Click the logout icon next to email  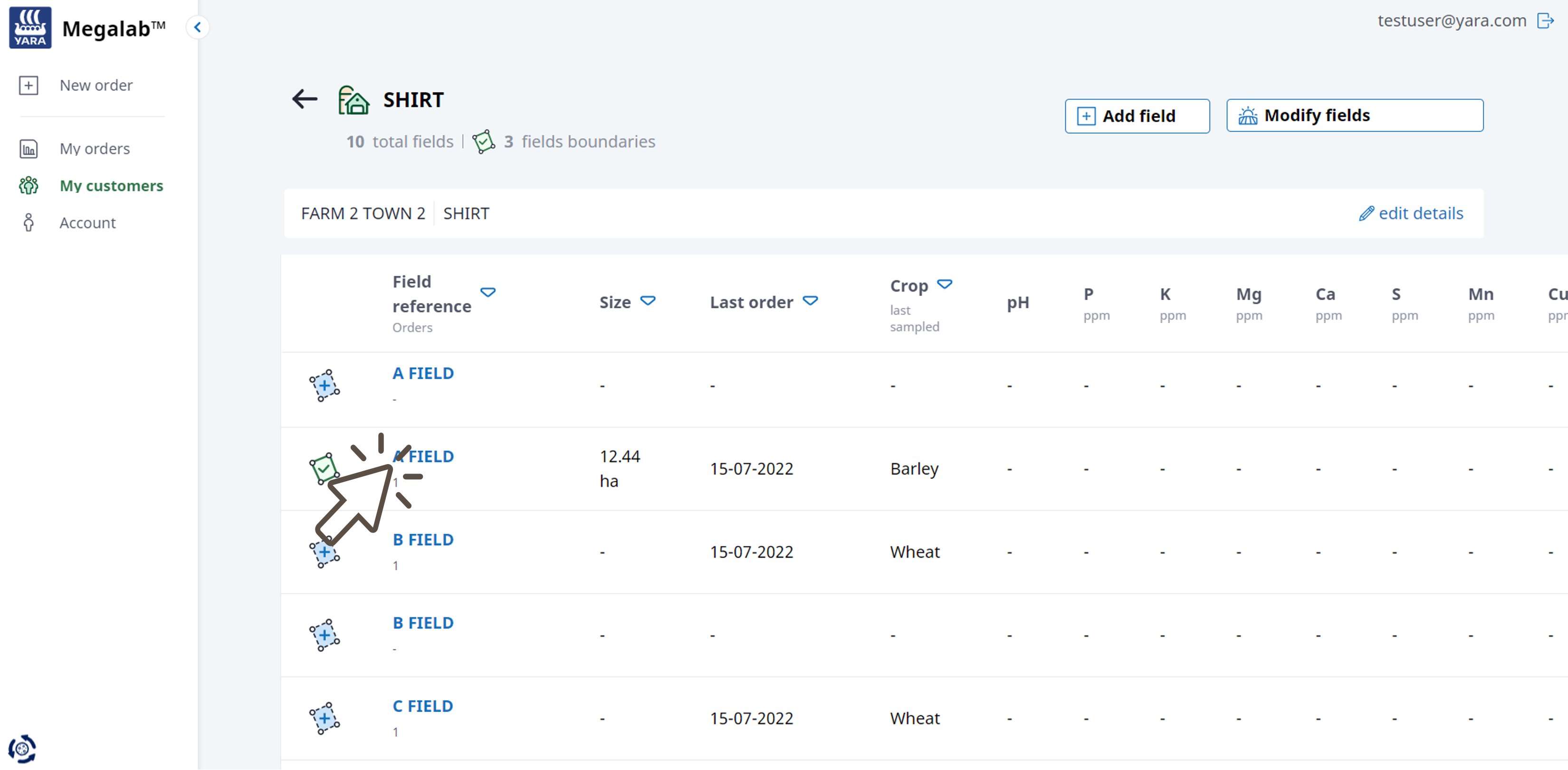tap(1545, 21)
